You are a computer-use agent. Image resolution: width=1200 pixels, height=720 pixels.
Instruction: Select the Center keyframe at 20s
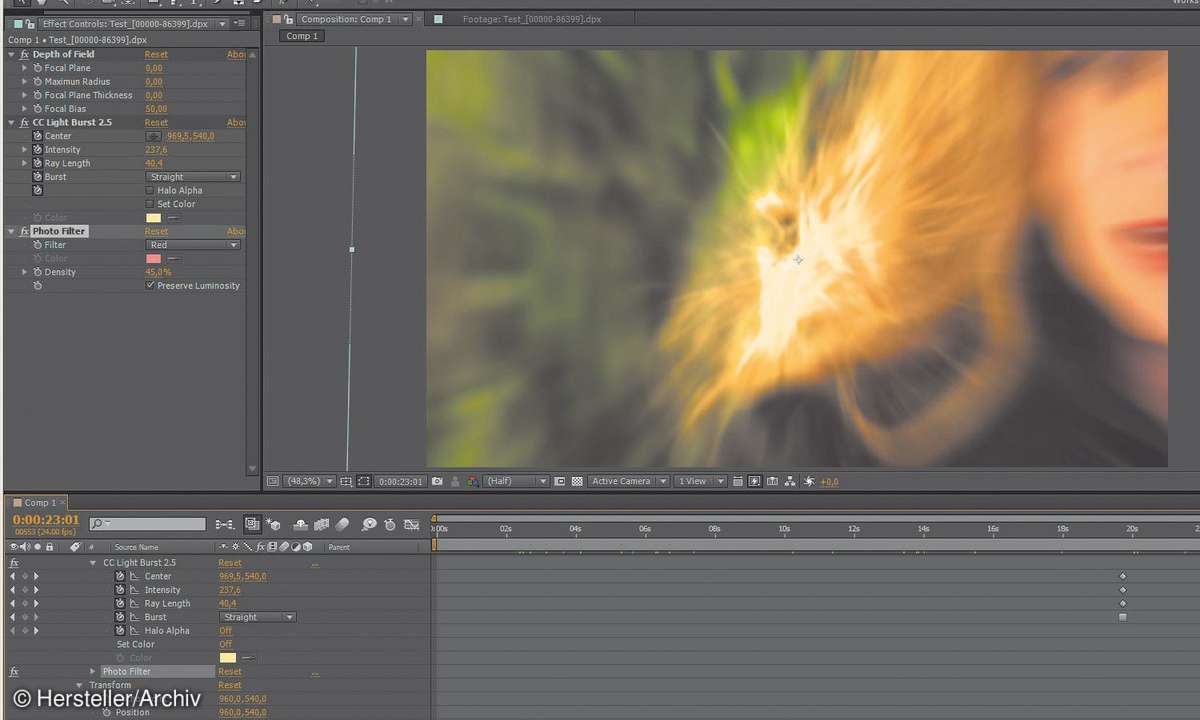[x=1123, y=577]
